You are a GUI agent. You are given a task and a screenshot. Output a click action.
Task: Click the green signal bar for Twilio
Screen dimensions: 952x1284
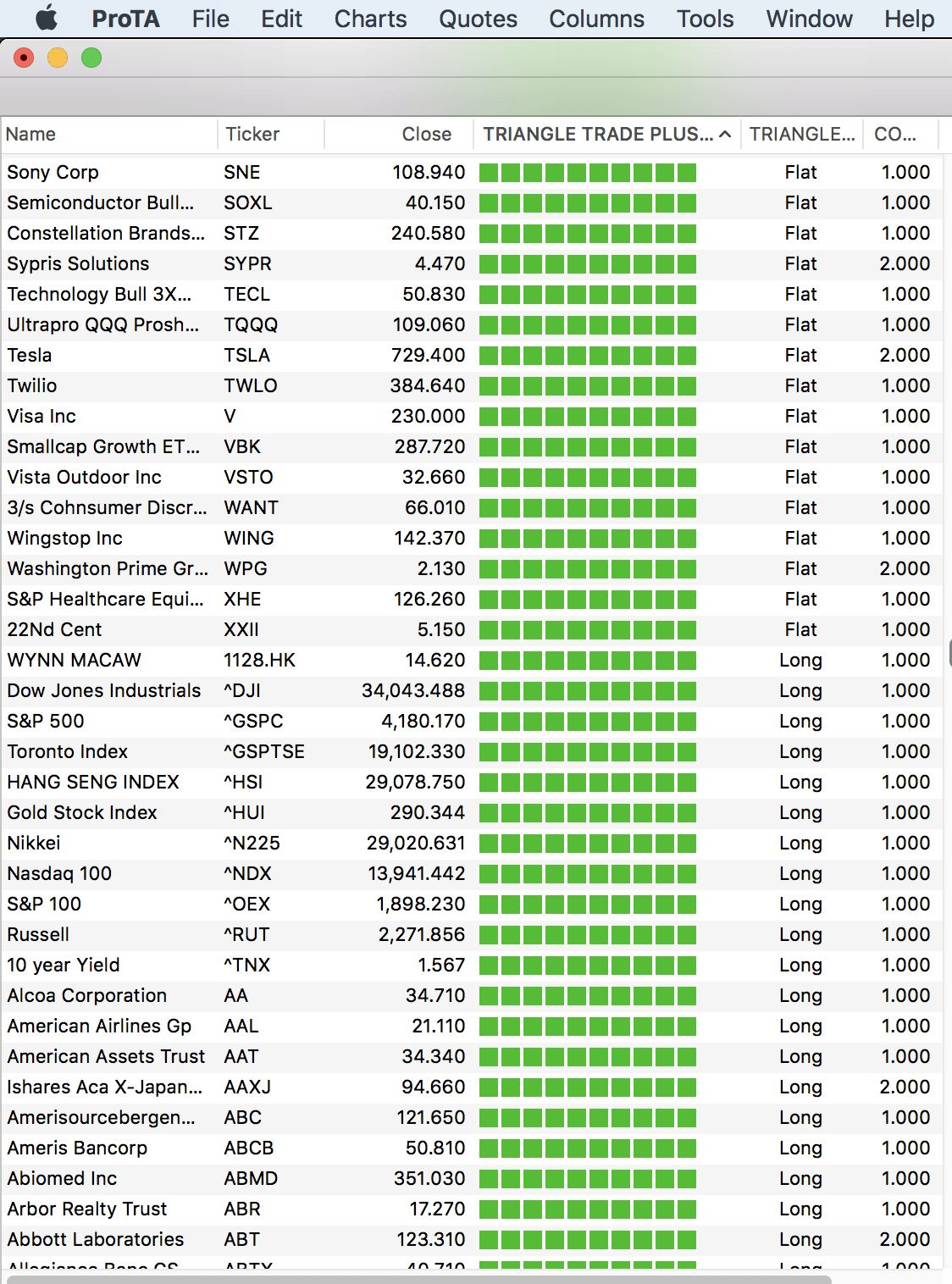pos(588,386)
